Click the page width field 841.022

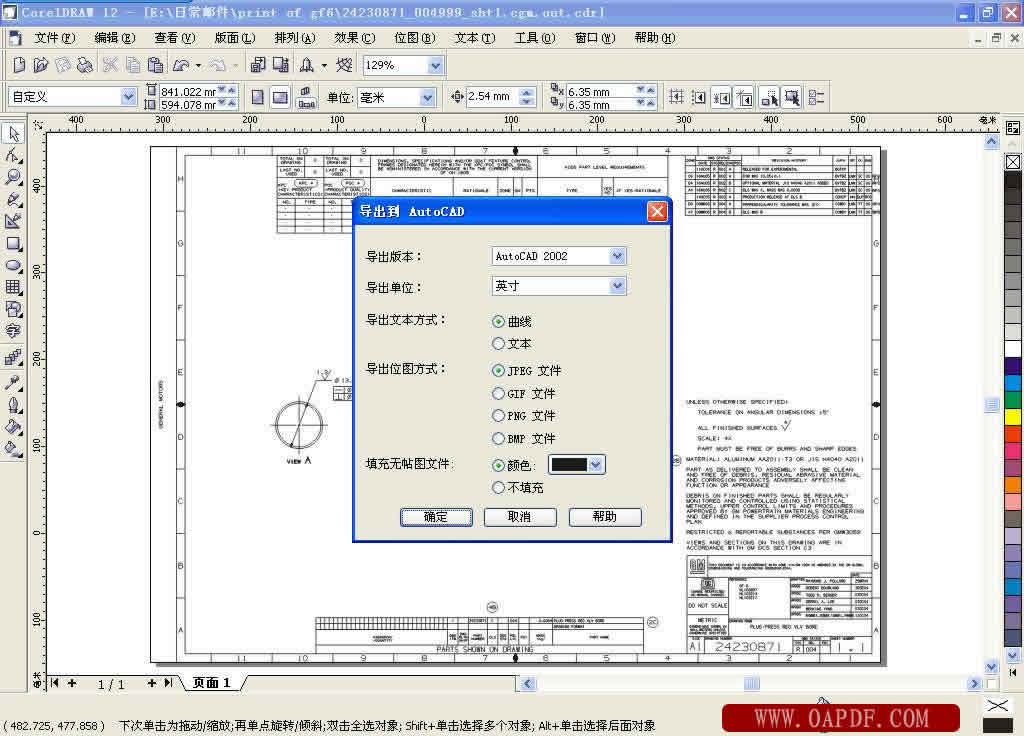(188, 91)
